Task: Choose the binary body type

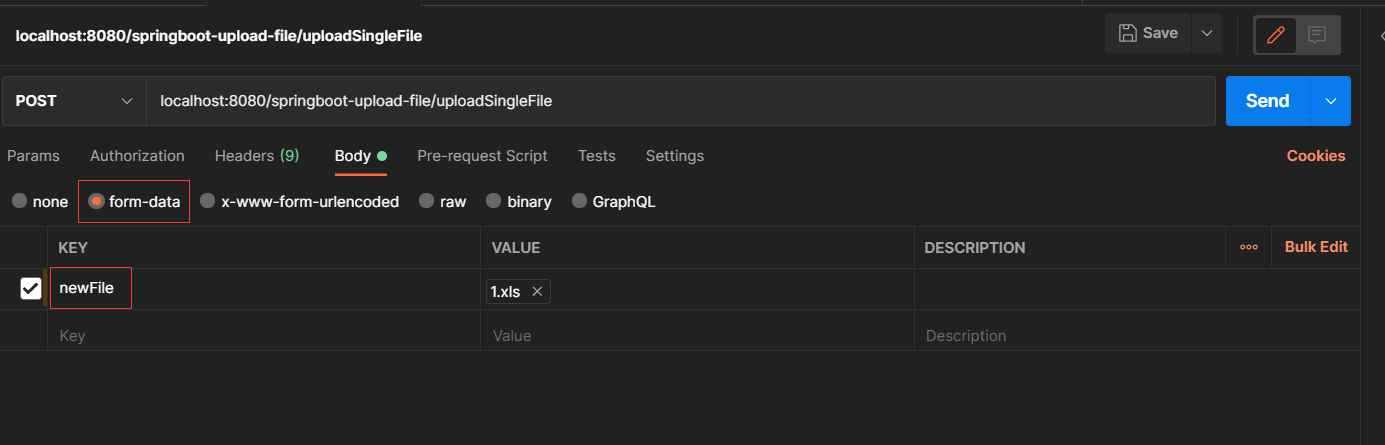Action: [494, 202]
